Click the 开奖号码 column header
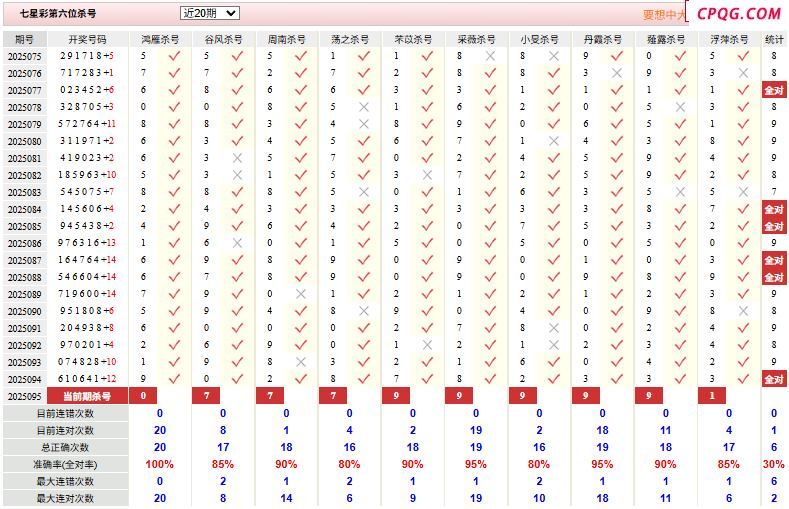The height and width of the screenshot is (509, 789). pyautogui.click(x=88, y=39)
